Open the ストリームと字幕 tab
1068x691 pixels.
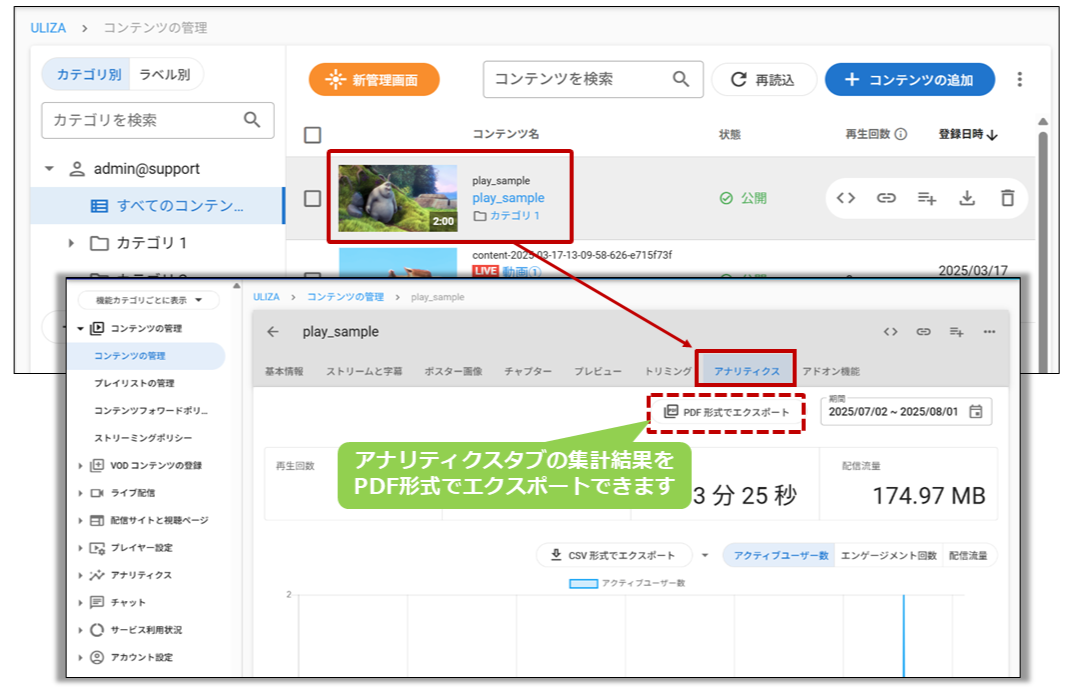364,371
